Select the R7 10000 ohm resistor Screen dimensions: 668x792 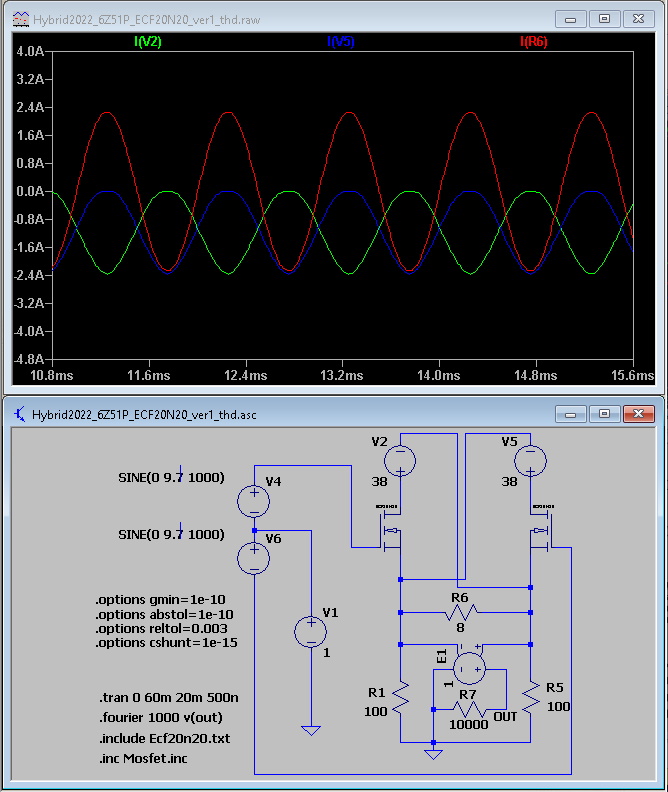pyautogui.click(x=467, y=708)
